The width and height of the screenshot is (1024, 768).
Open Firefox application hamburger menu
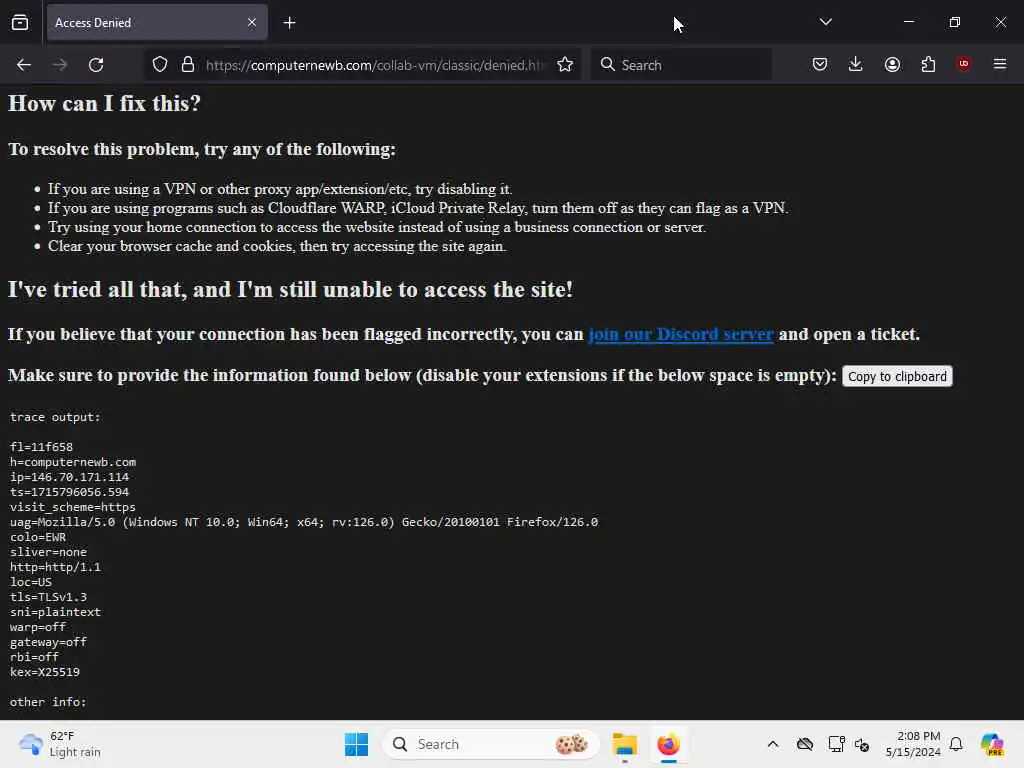tap(1000, 64)
